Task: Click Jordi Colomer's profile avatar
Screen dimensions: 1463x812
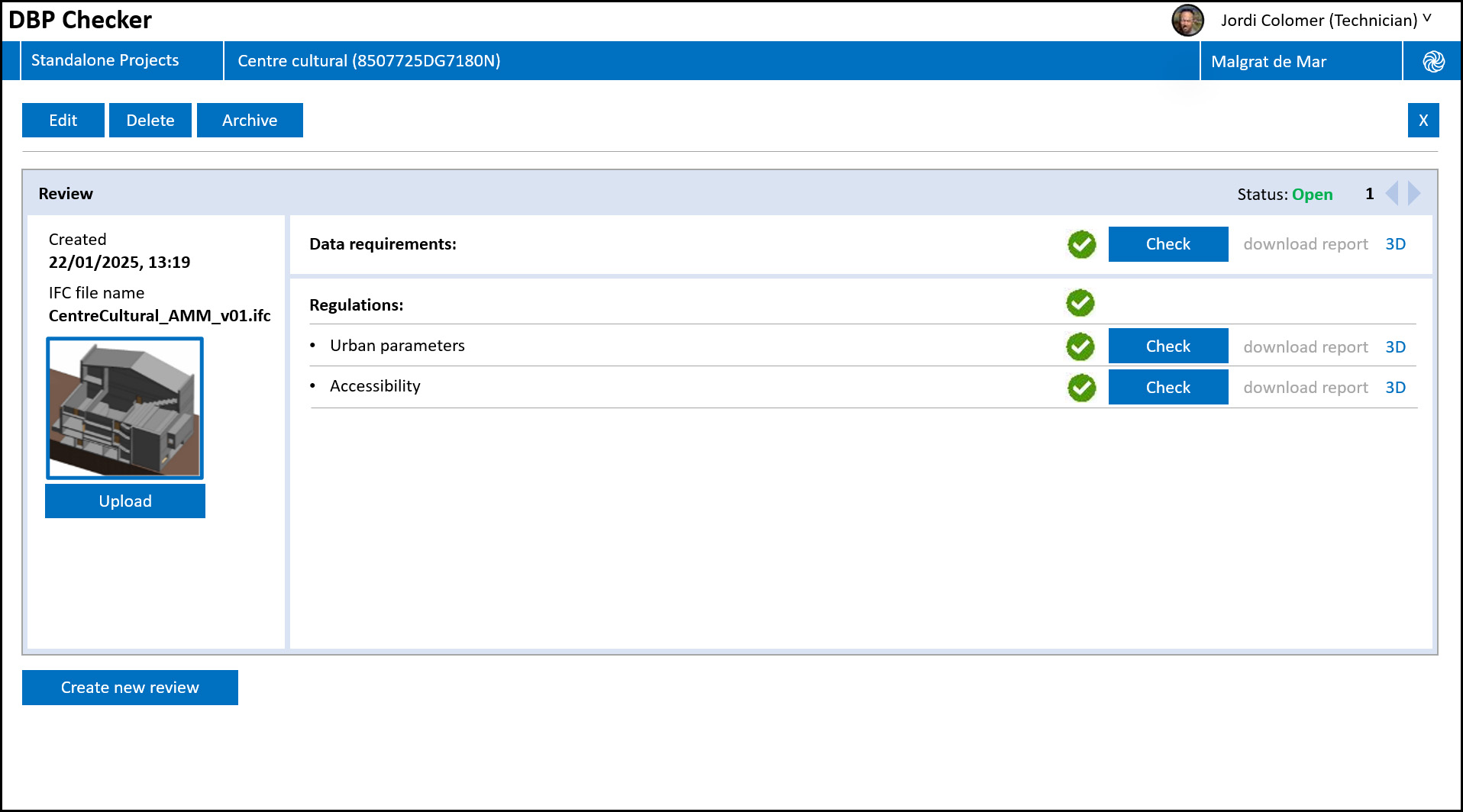Action: [1187, 21]
